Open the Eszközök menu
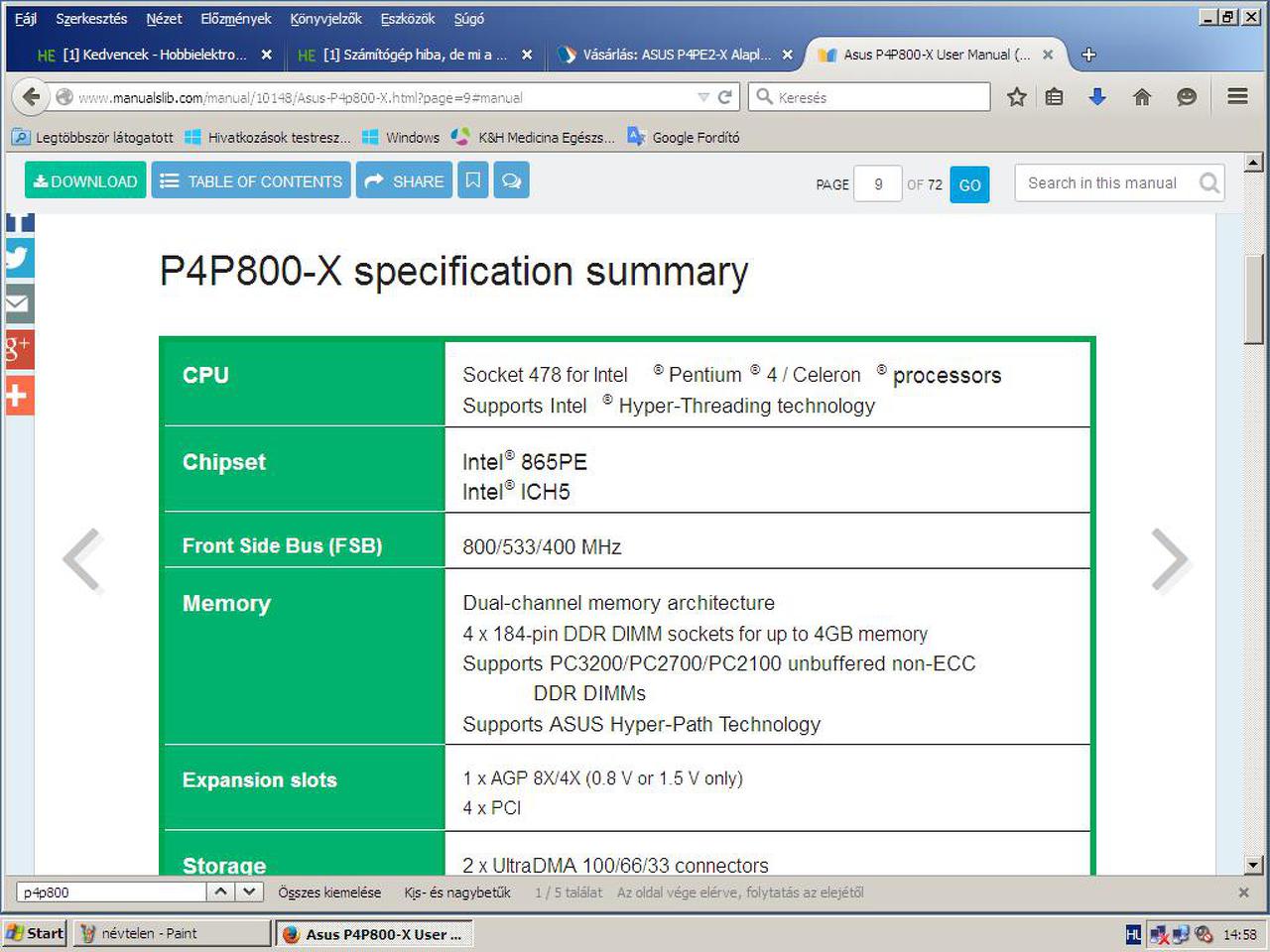 (408, 19)
